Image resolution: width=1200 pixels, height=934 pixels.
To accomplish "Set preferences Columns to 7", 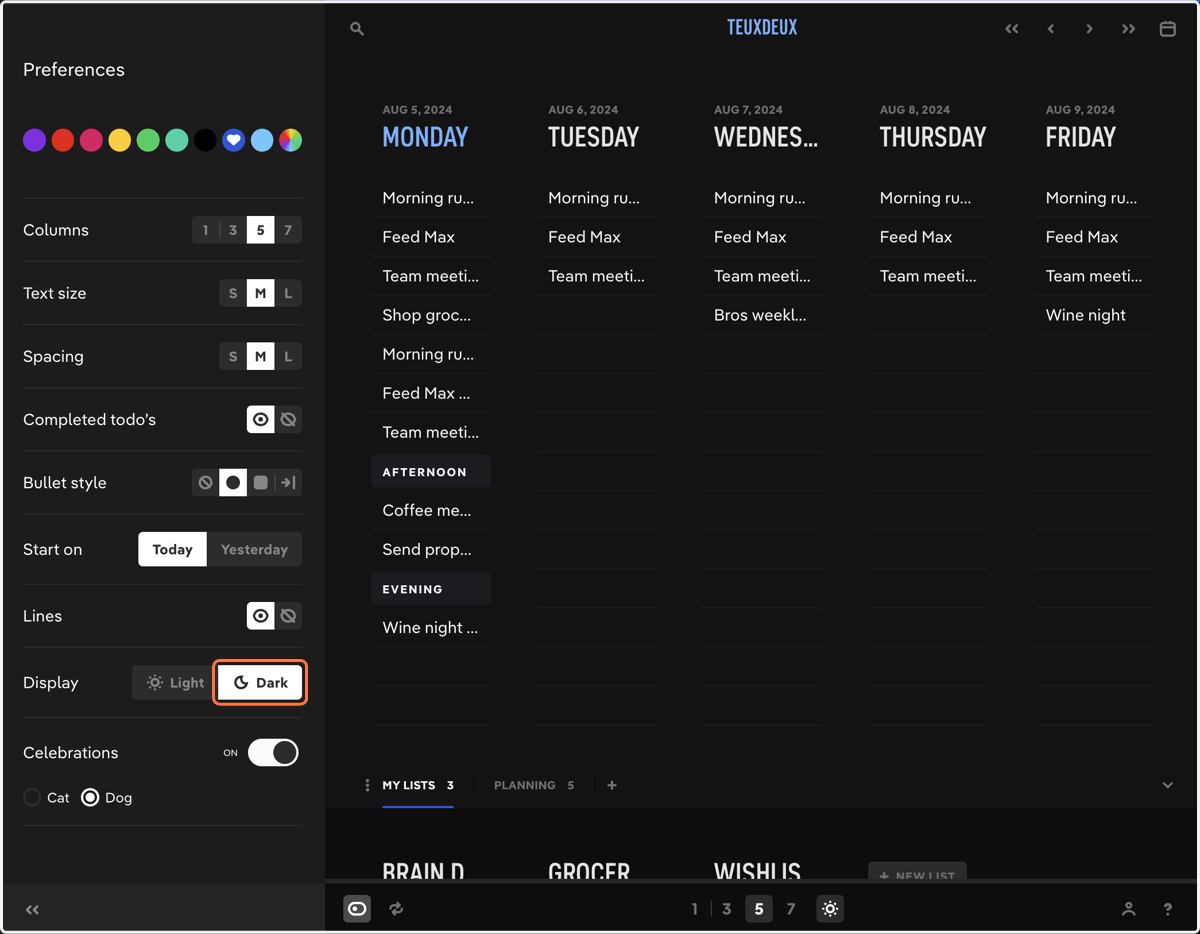I will pos(288,230).
